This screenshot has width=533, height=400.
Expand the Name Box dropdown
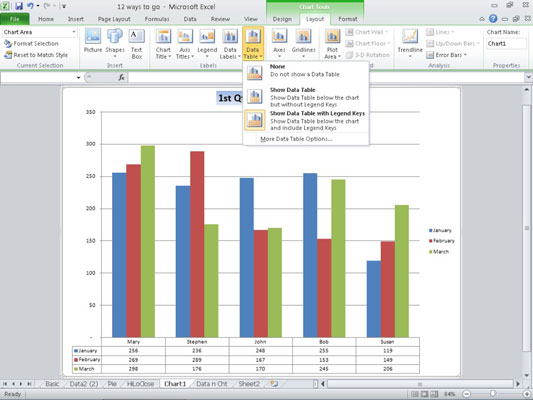click(79, 77)
